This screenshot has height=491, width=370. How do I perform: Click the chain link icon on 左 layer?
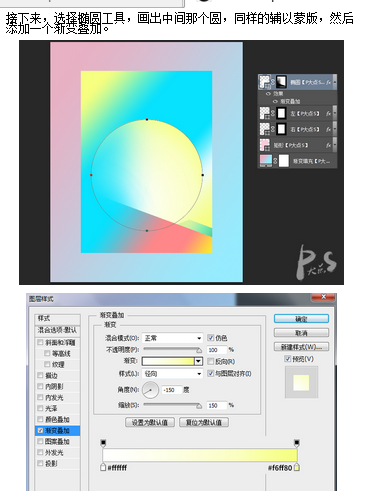(x=273, y=113)
